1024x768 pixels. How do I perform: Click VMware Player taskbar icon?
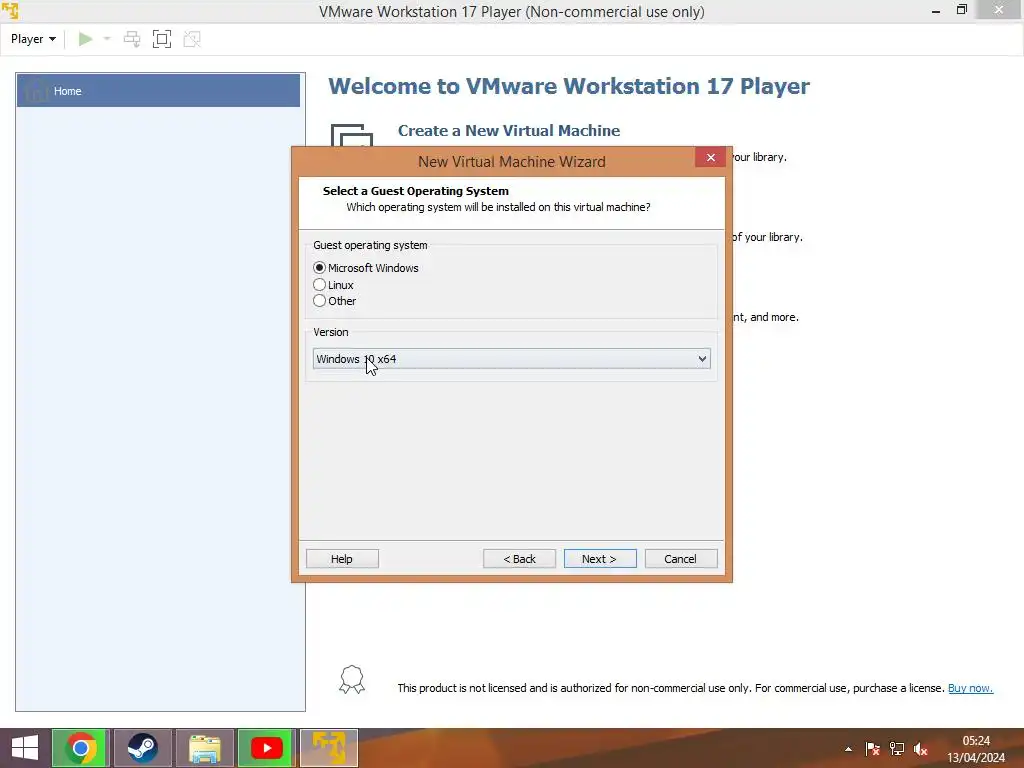pyautogui.click(x=328, y=748)
